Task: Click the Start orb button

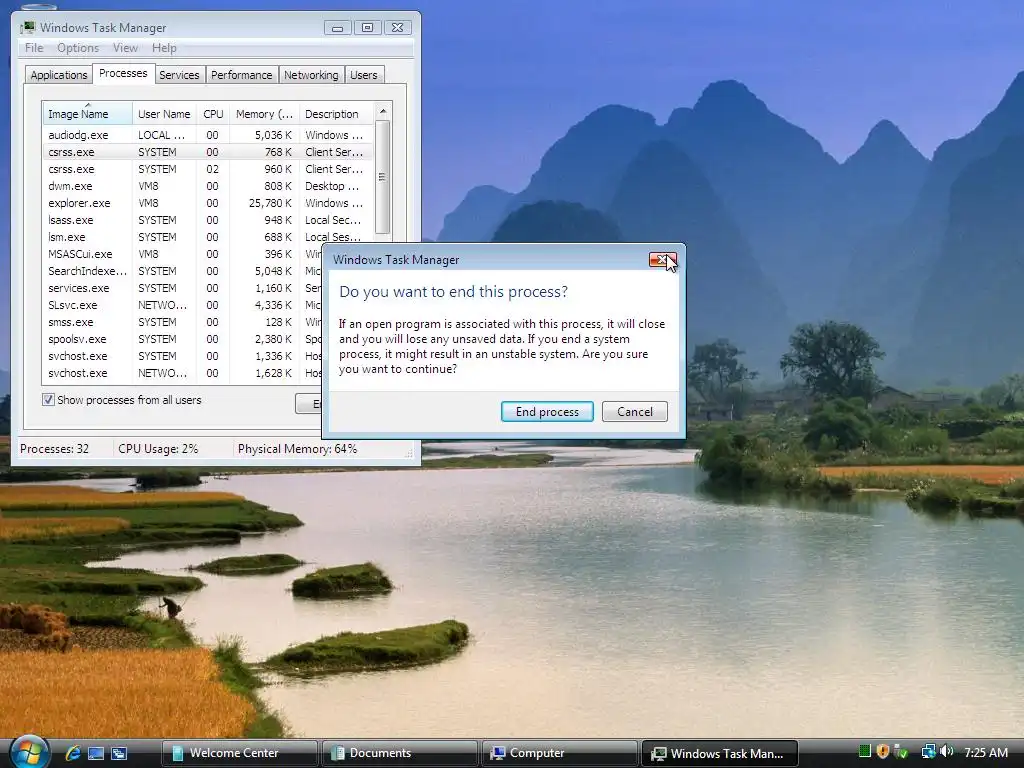Action: coord(29,752)
